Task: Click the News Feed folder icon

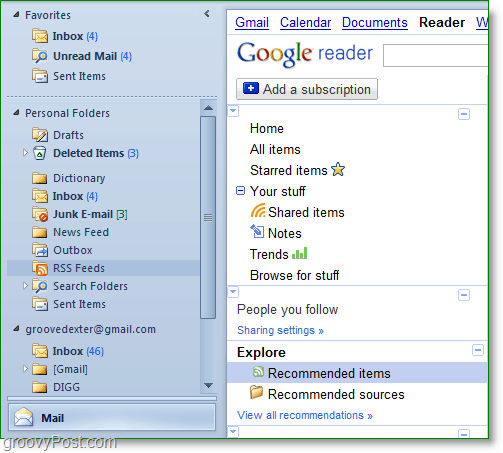Action: pos(40,232)
